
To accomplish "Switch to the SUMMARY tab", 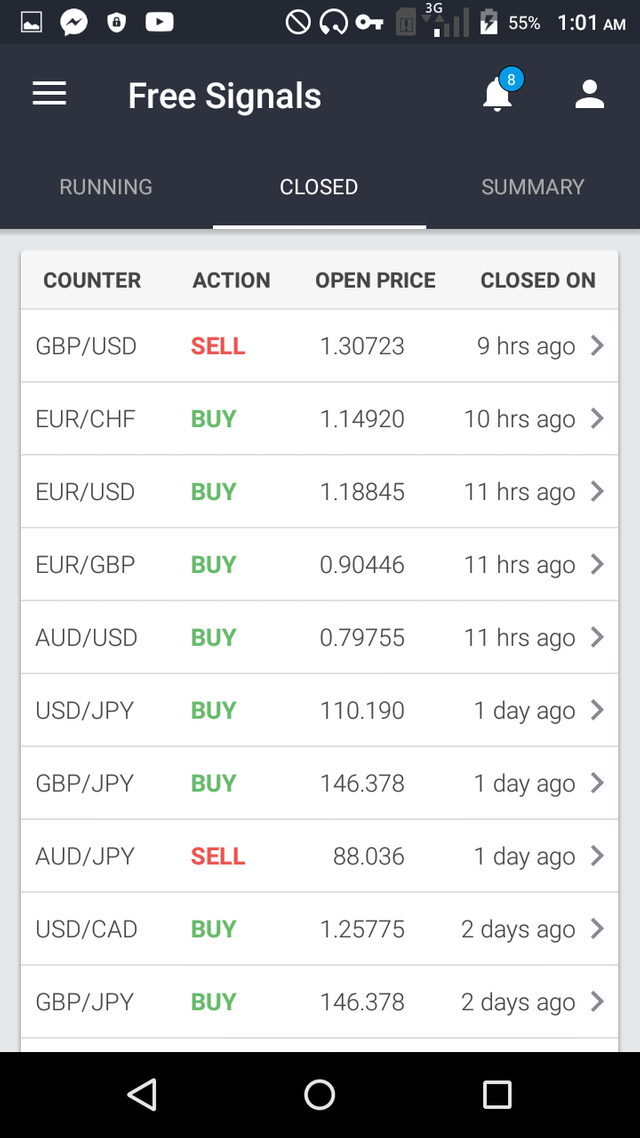I will coord(533,187).
